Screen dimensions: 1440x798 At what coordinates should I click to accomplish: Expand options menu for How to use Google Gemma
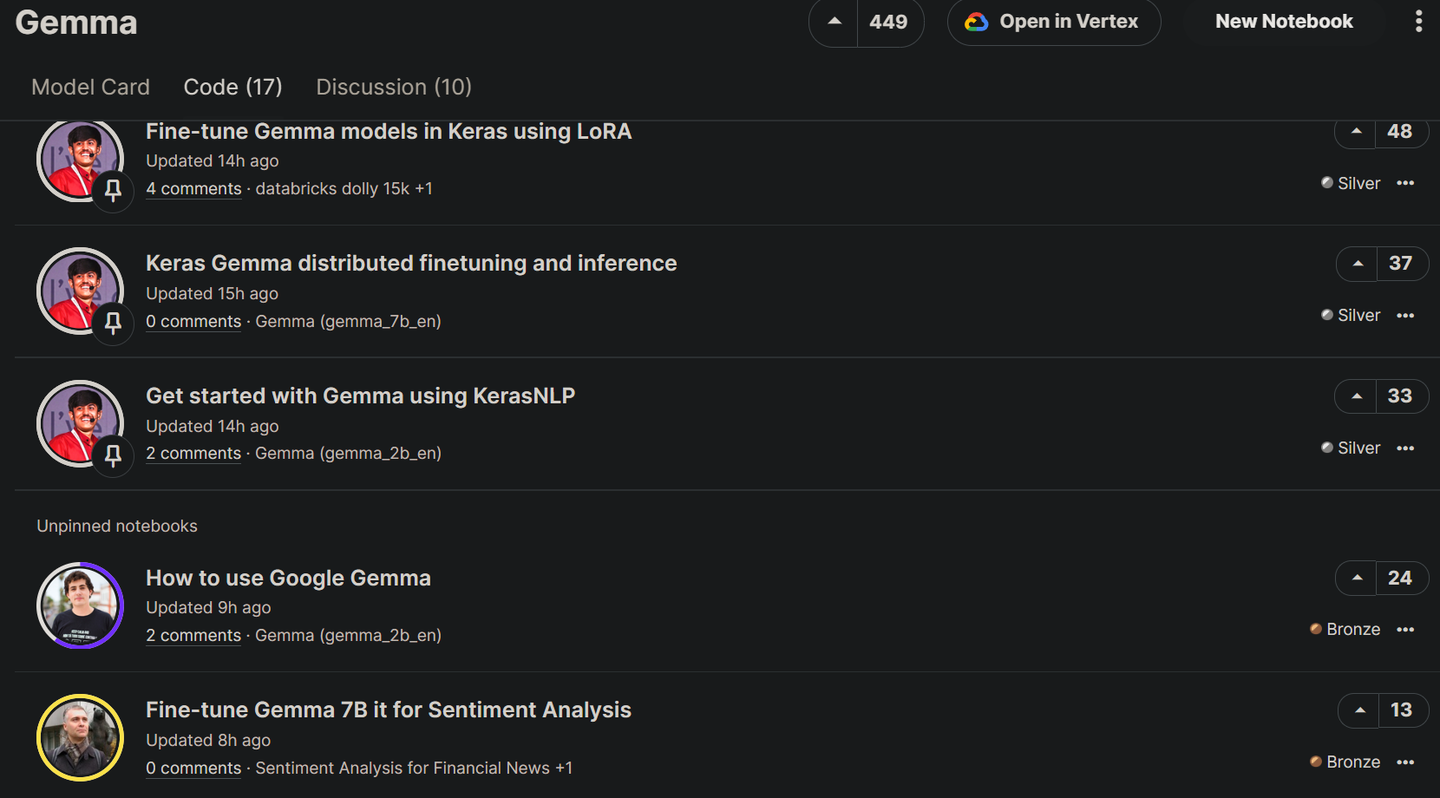1405,629
